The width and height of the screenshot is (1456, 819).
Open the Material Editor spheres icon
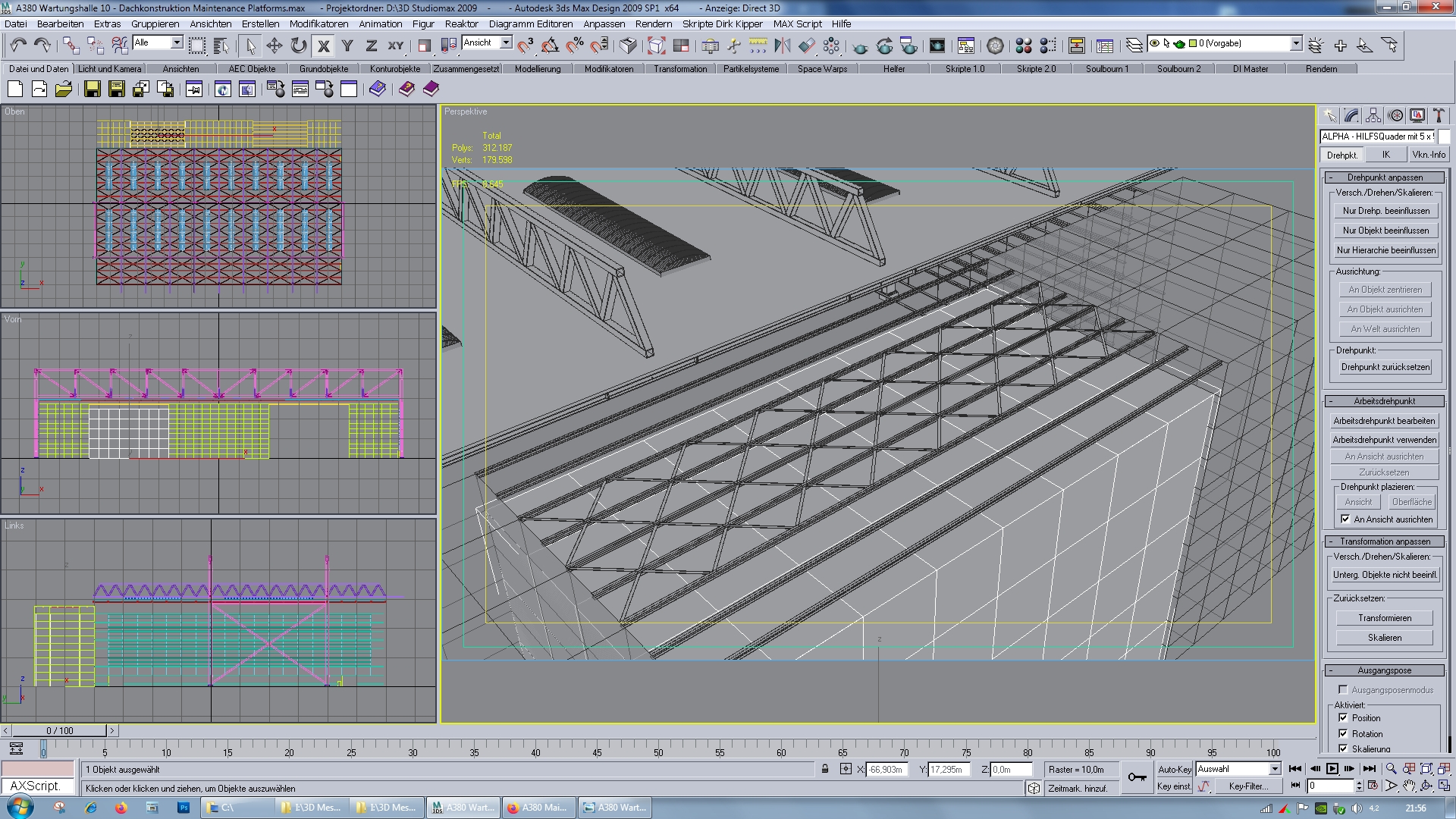(x=1024, y=45)
